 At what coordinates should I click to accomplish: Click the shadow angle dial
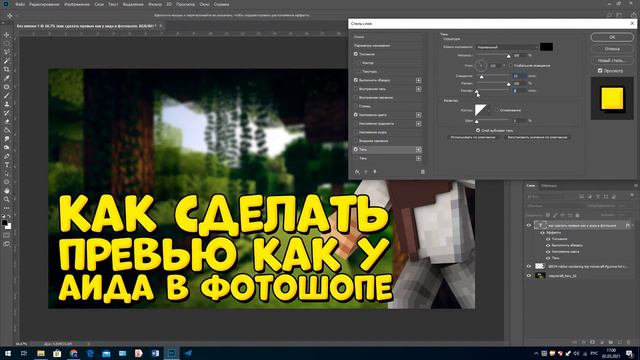coord(481,65)
